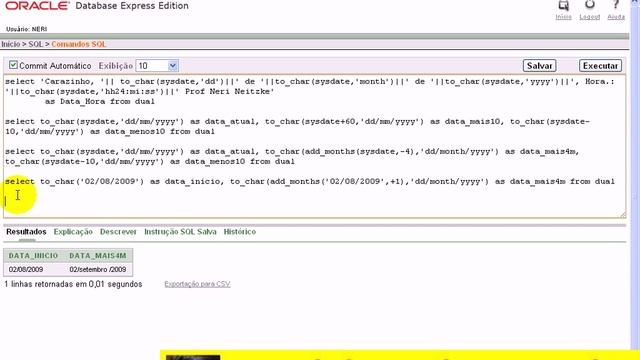Select the Resultados tab

pyautogui.click(x=26, y=232)
